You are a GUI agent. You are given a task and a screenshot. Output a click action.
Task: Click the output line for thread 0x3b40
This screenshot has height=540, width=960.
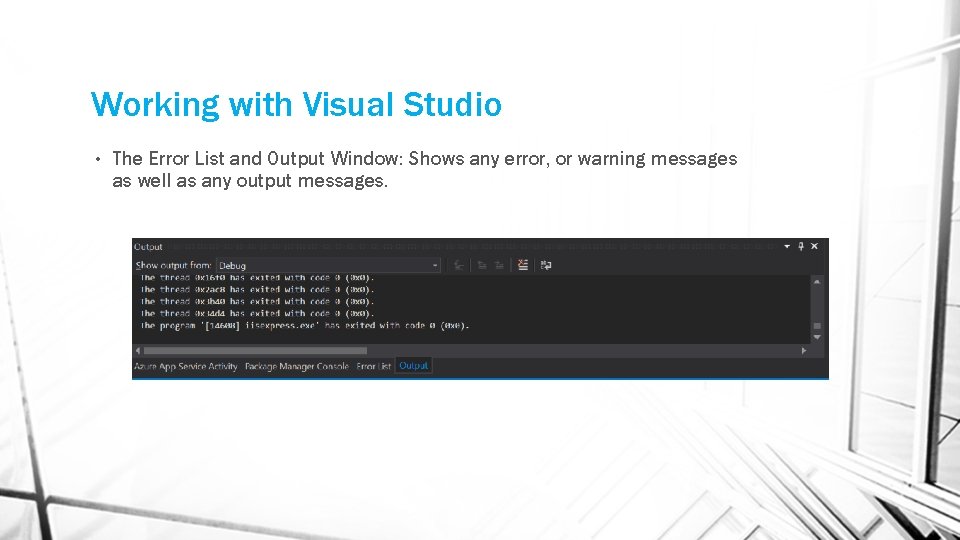tap(257, 301)
